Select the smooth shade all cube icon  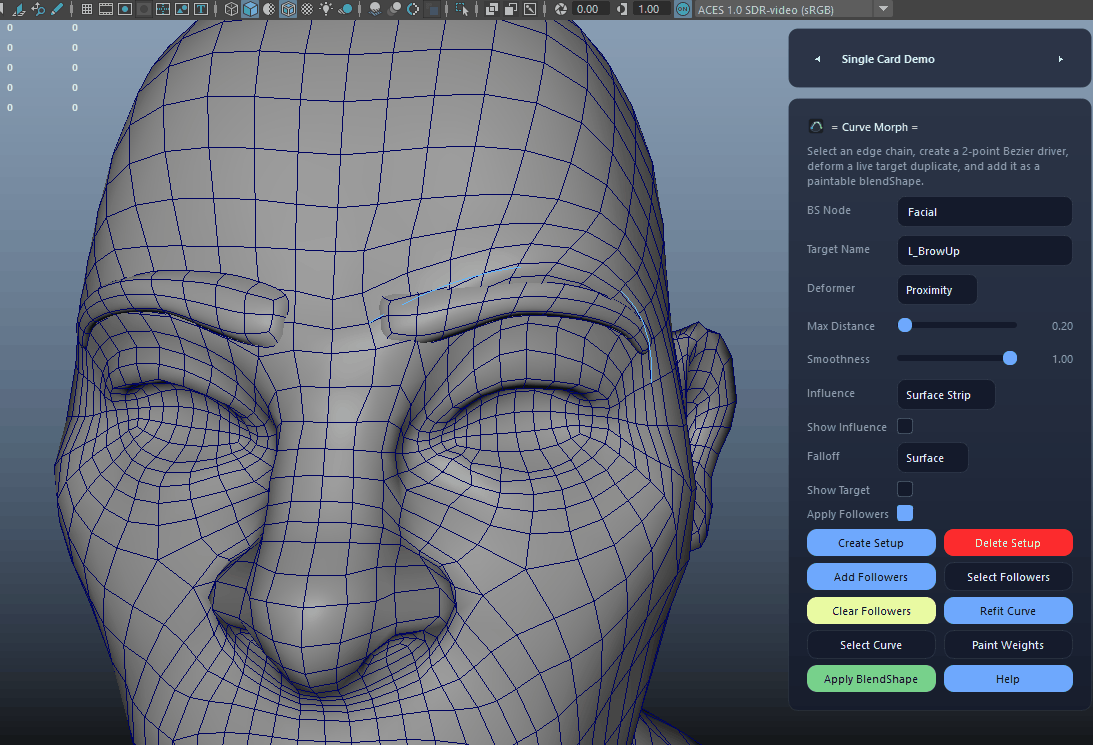pyautogui.click(x=250, y=9)
